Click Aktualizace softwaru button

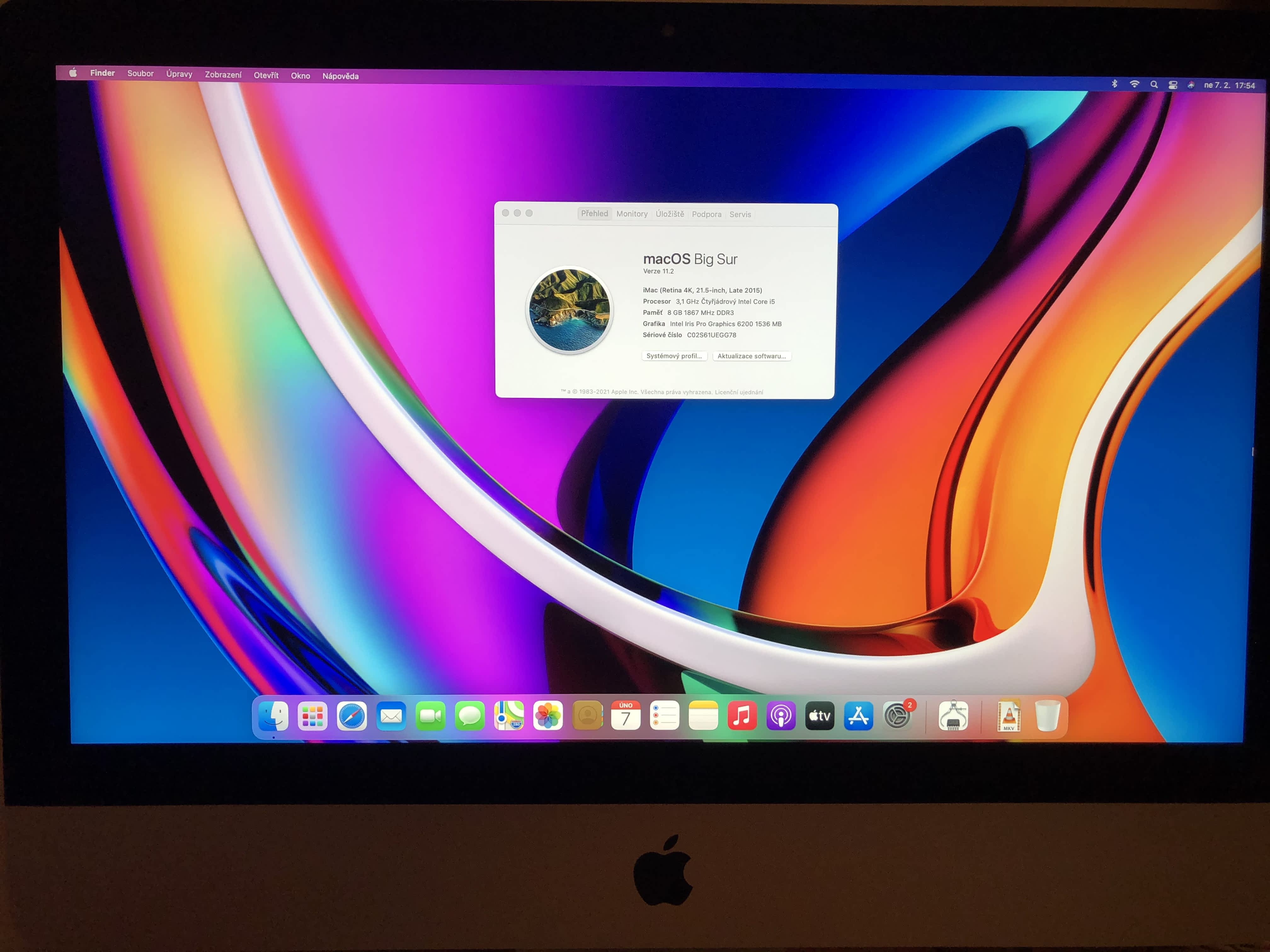752,356
